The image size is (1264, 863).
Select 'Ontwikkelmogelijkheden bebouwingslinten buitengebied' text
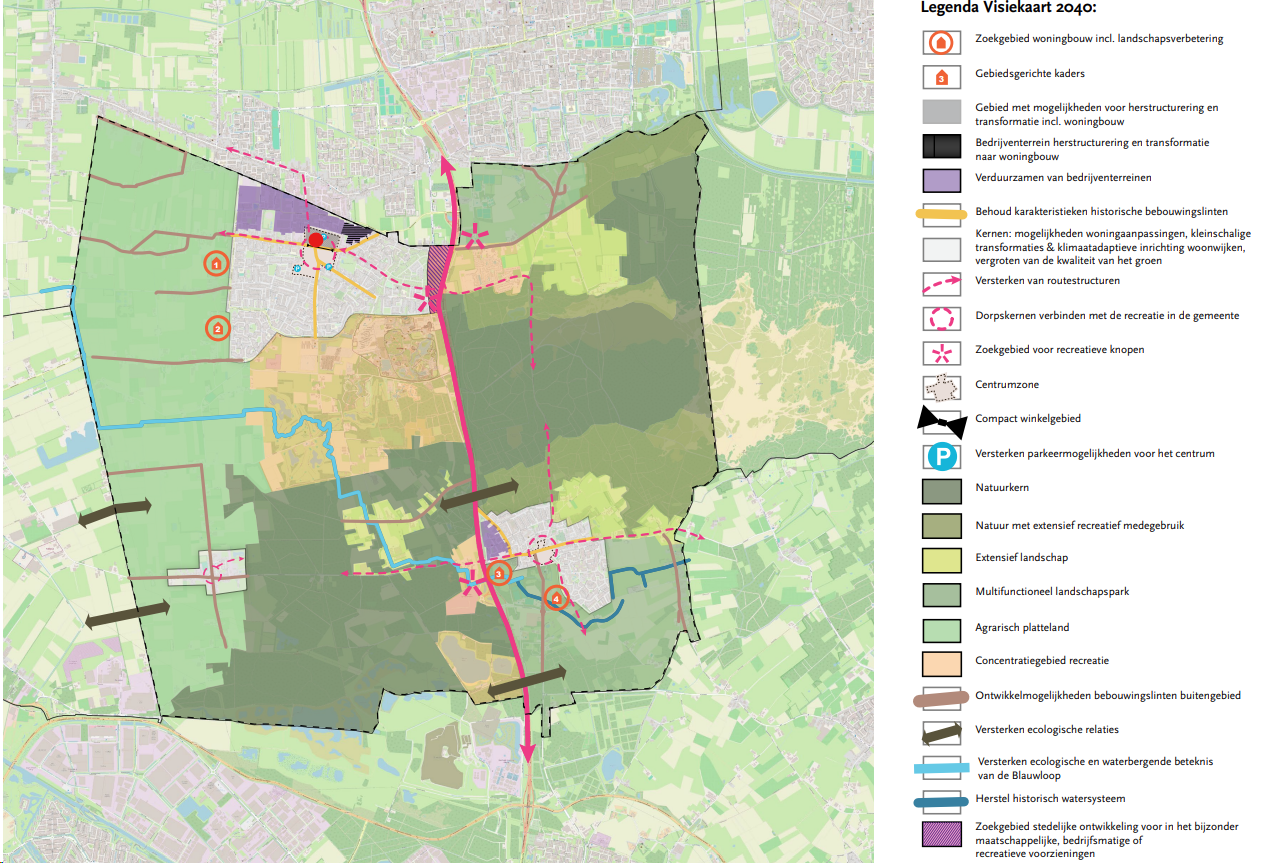coord(1108,696)
